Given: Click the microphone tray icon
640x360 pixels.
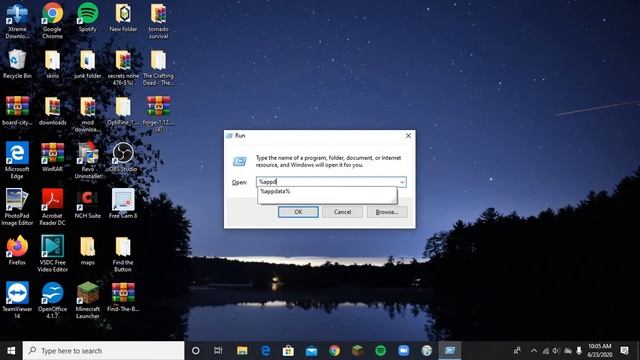Looking at the screenshot, I should pyautogui.click(x=579, y=351).
